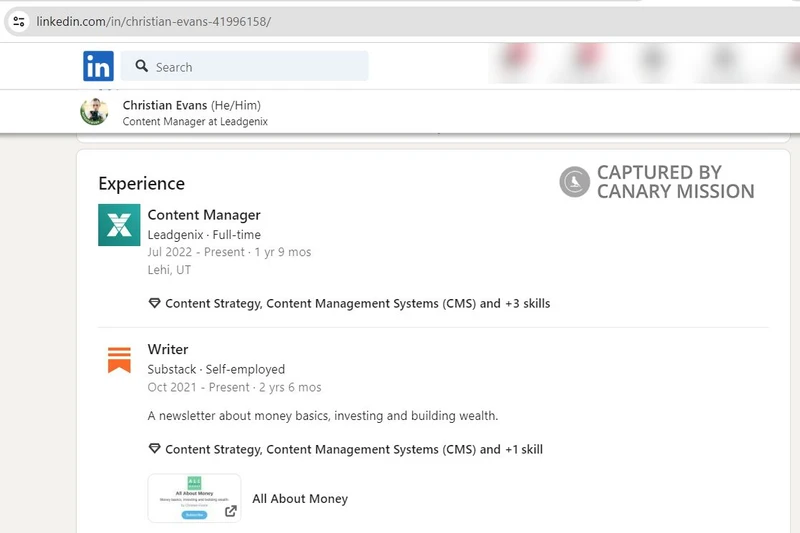Image resolution: width=800 pixels, height=533 pixels.
Task: Open Substack · Self-employed line
Action: click(x=216, y=369)
